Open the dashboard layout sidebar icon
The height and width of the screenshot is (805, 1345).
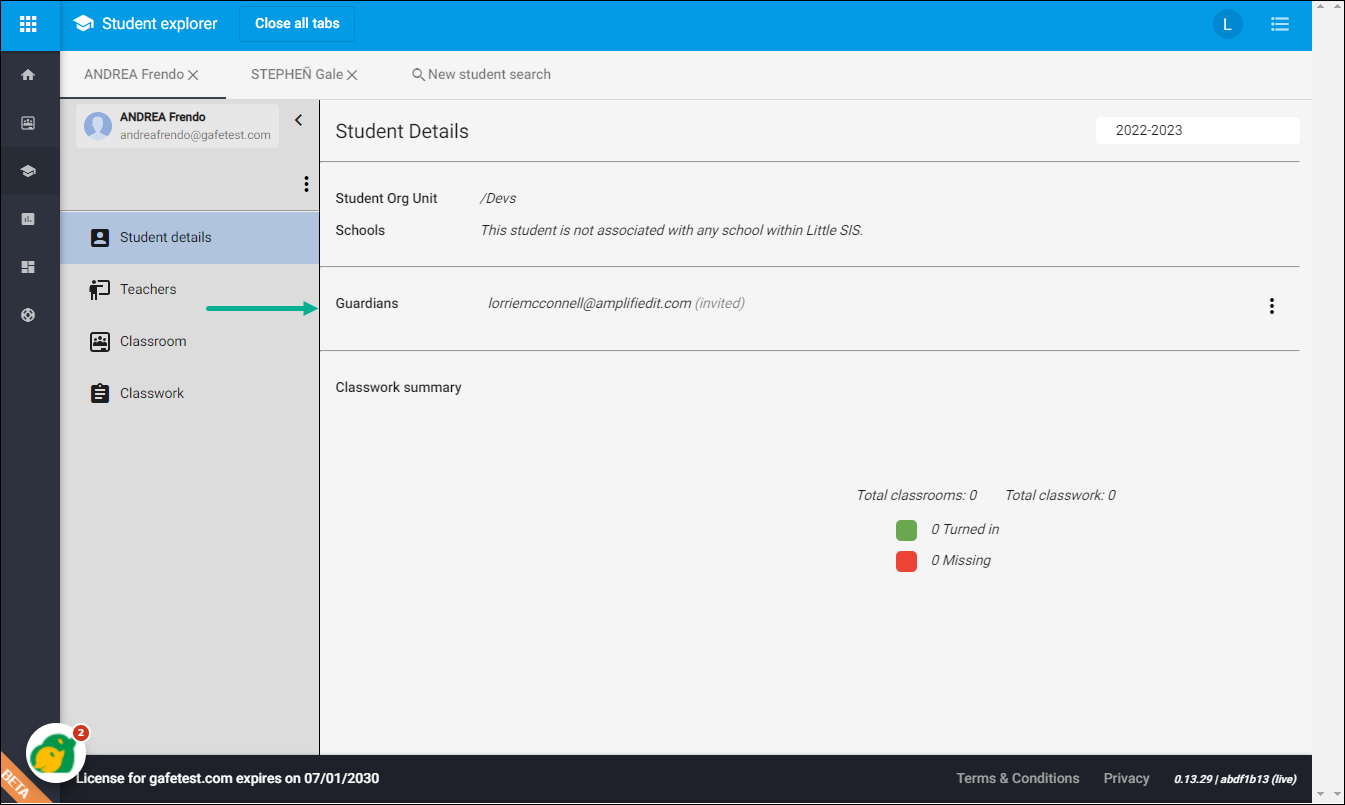tap(28, 267)
